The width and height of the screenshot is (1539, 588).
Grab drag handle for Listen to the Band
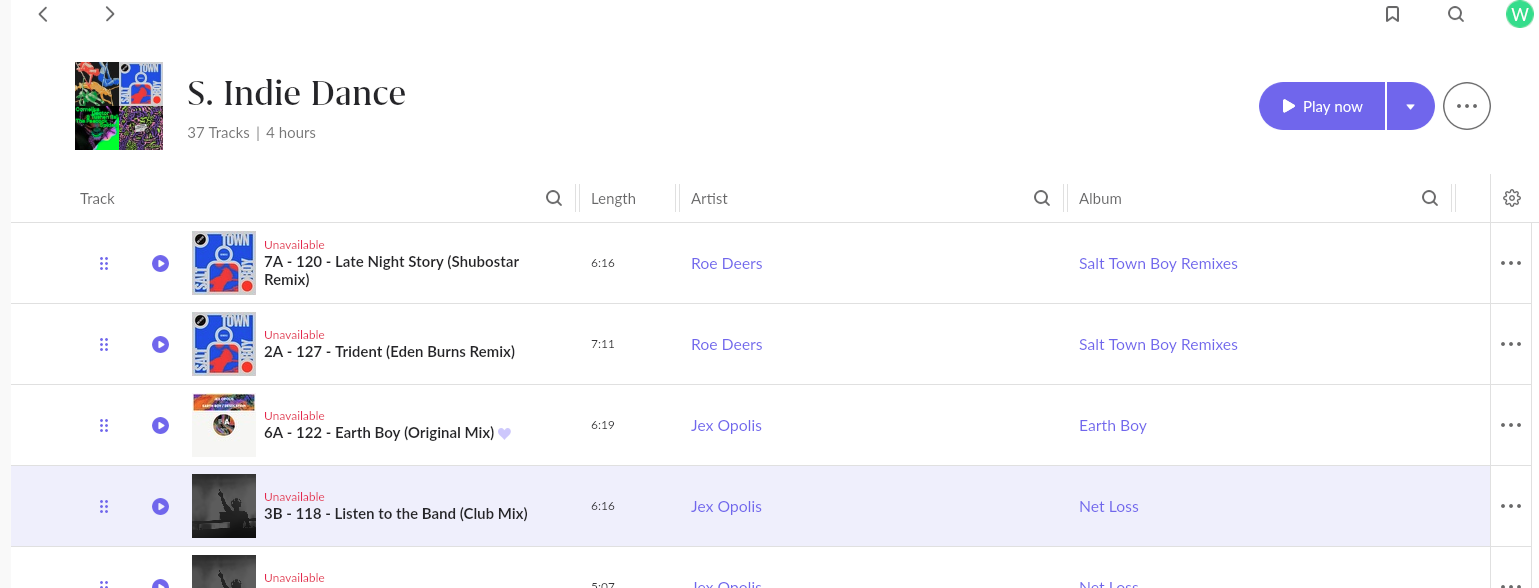pyautogui.click(x=104, y=506)
